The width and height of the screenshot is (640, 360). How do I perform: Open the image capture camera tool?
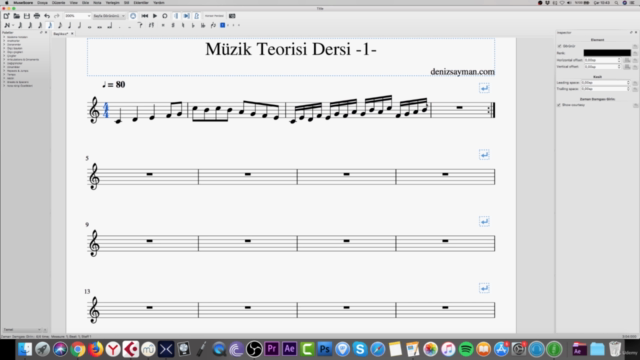click(x=232, y=16)
